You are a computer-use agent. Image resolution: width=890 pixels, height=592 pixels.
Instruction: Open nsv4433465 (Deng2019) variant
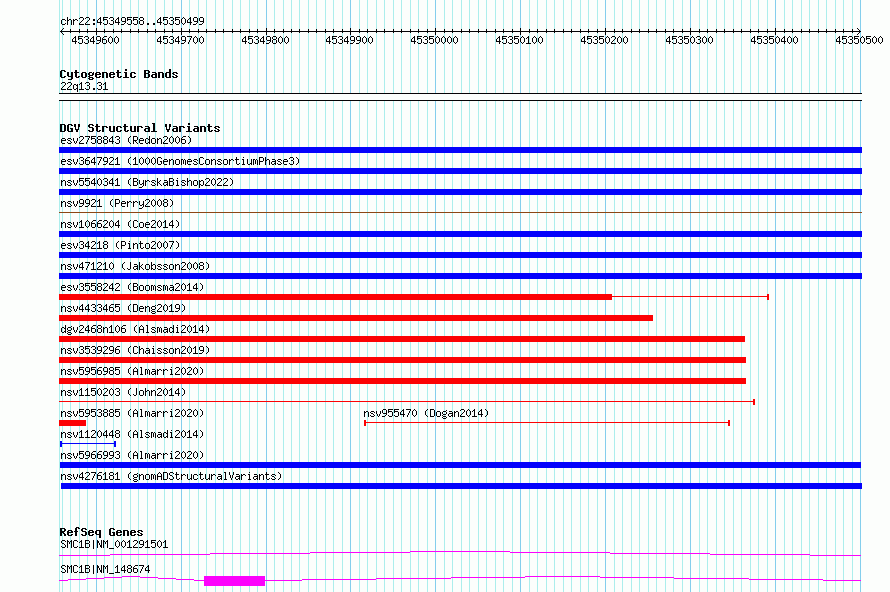(x=123, y=308)
